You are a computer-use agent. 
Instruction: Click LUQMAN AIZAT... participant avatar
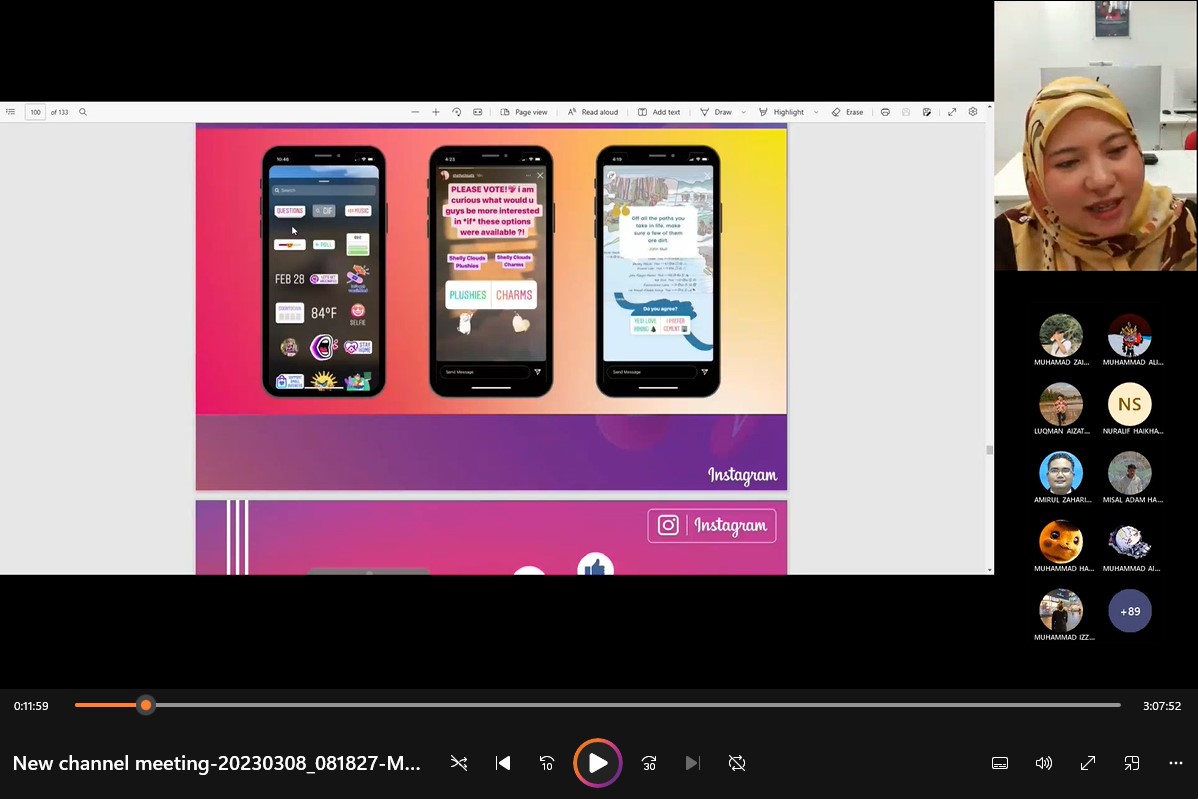[x=1061, y=403]
